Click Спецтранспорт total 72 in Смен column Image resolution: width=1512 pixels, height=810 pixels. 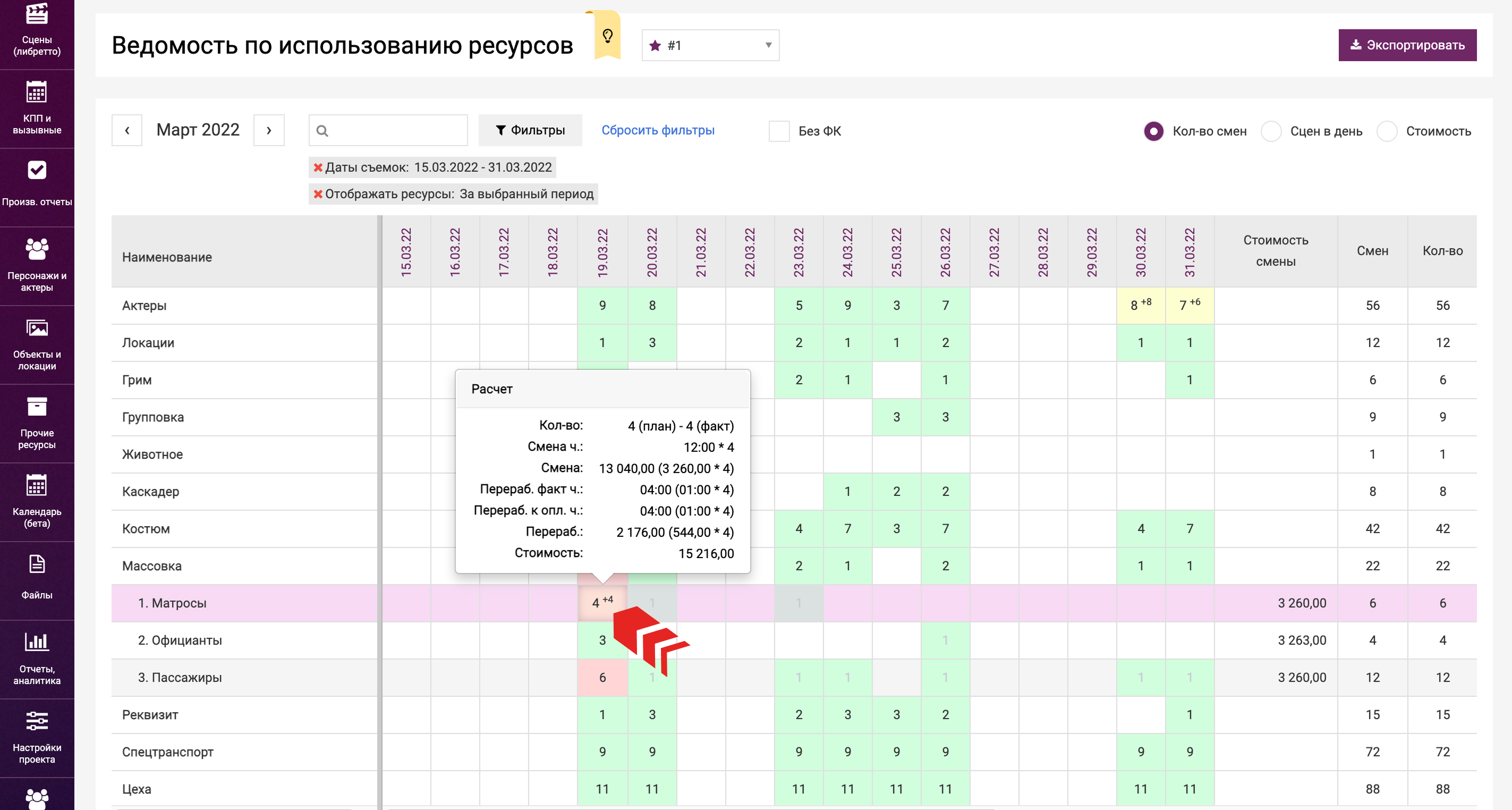tap(1372, 752)
